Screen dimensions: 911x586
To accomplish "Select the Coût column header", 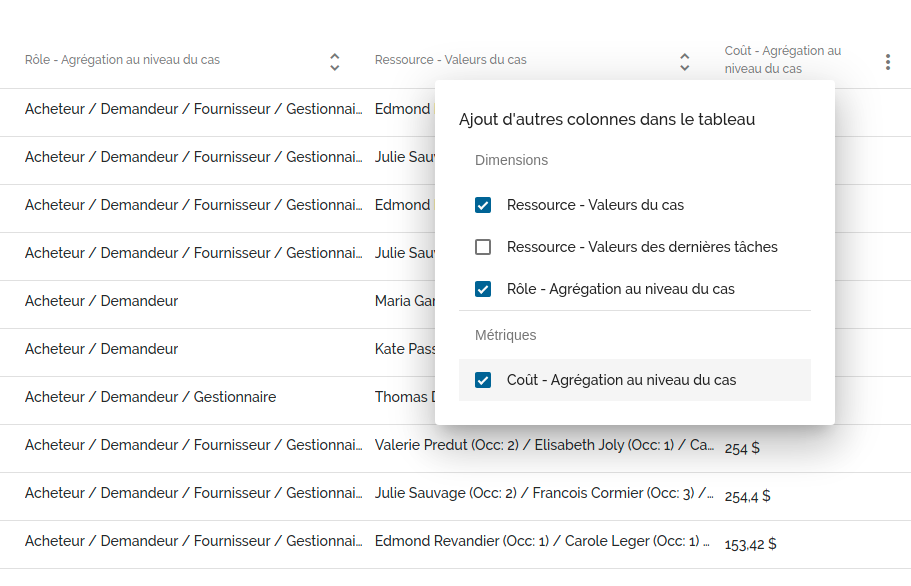I will (x=782, y=60).
